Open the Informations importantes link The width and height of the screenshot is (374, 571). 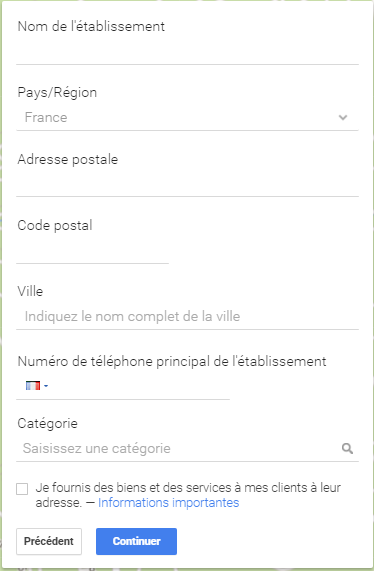(x=169, y=503)
